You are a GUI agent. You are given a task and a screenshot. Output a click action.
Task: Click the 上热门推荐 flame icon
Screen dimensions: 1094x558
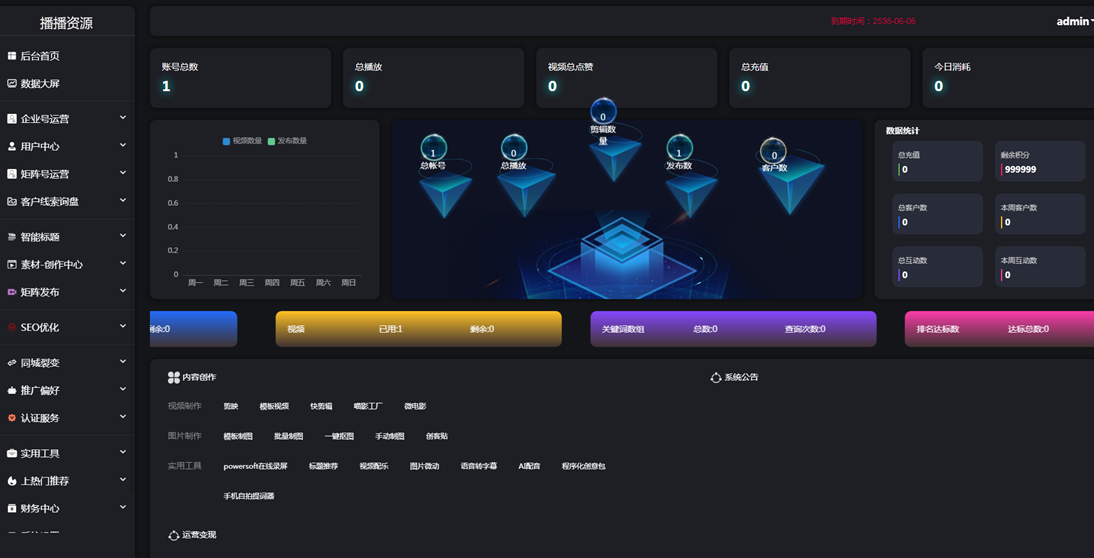[12, 481]
